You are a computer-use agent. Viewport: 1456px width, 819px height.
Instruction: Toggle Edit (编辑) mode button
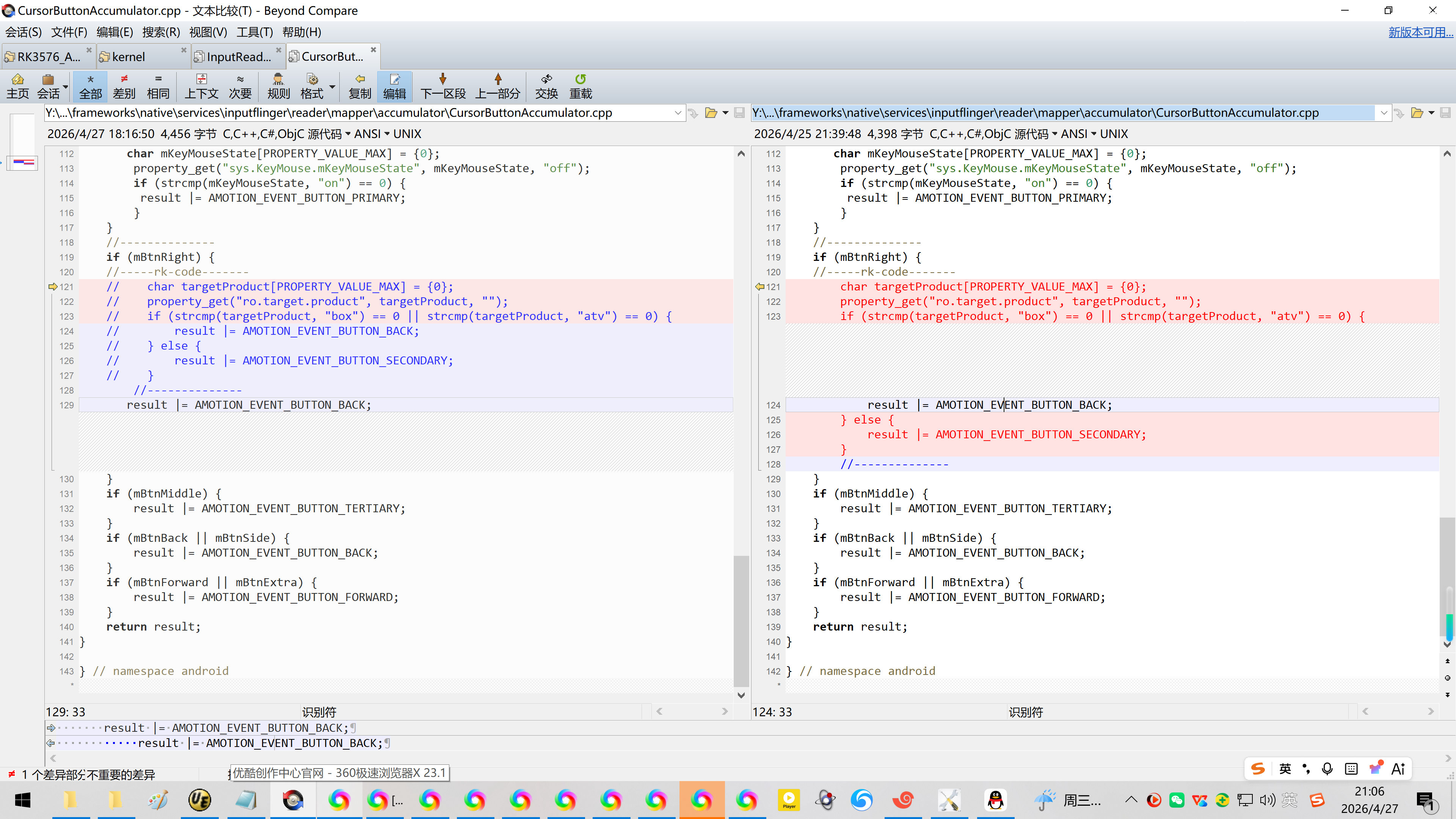coord(394,86)
